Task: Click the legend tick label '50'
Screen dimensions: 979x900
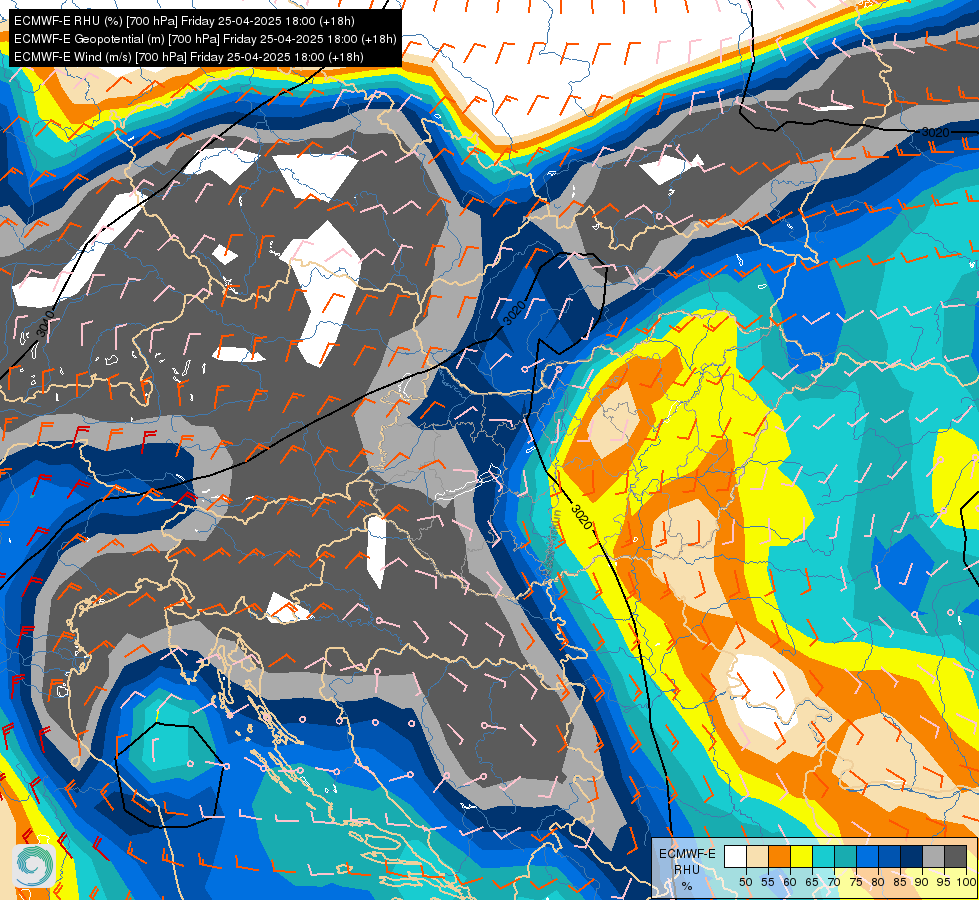Action: [x=745, y=882]
